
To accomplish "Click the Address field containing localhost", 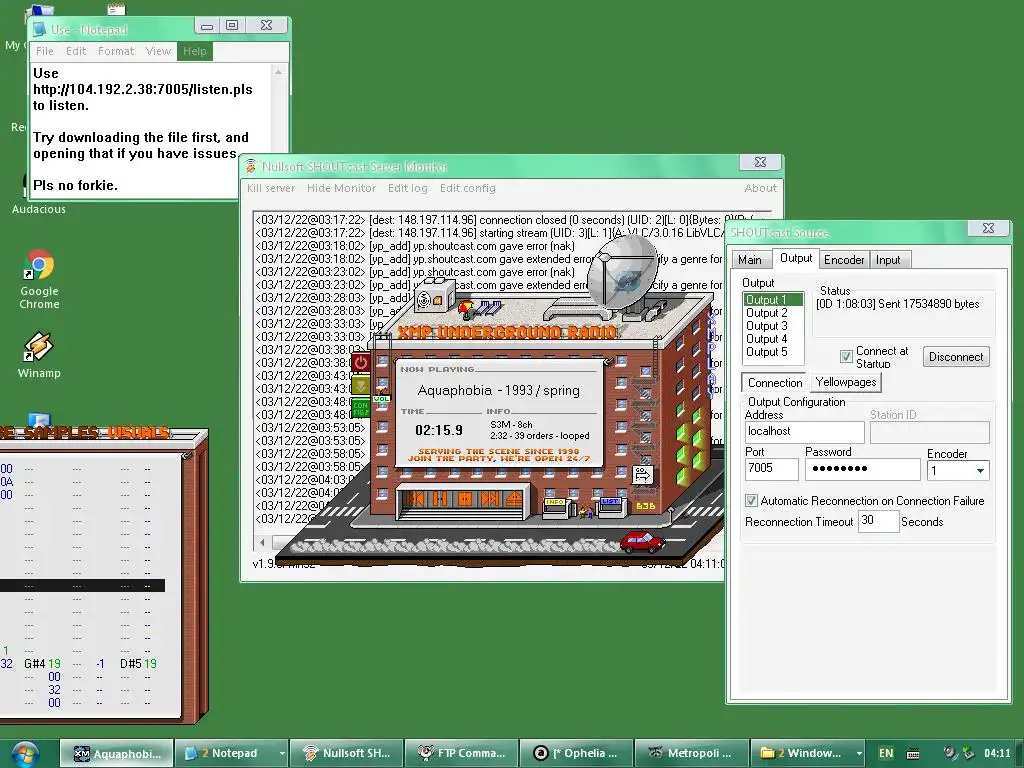I will 804,432.
